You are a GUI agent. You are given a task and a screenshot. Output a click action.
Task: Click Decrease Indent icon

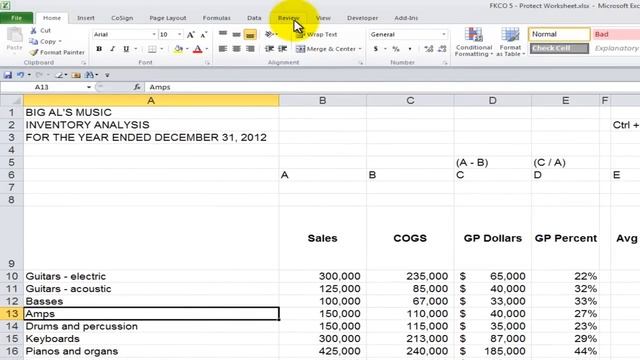point(269,49)
